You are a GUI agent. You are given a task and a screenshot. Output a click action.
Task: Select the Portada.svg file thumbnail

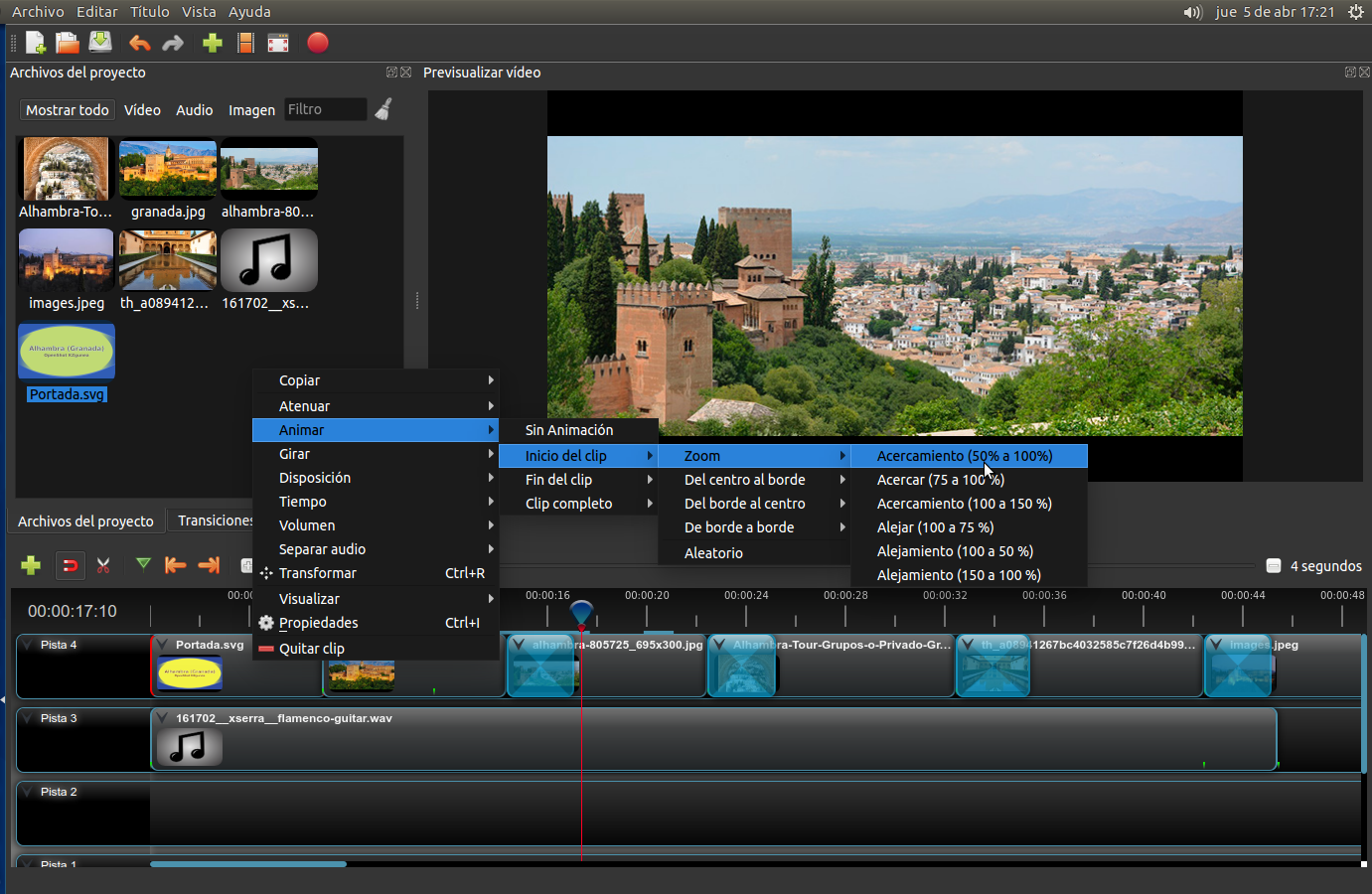pos(67,352)
